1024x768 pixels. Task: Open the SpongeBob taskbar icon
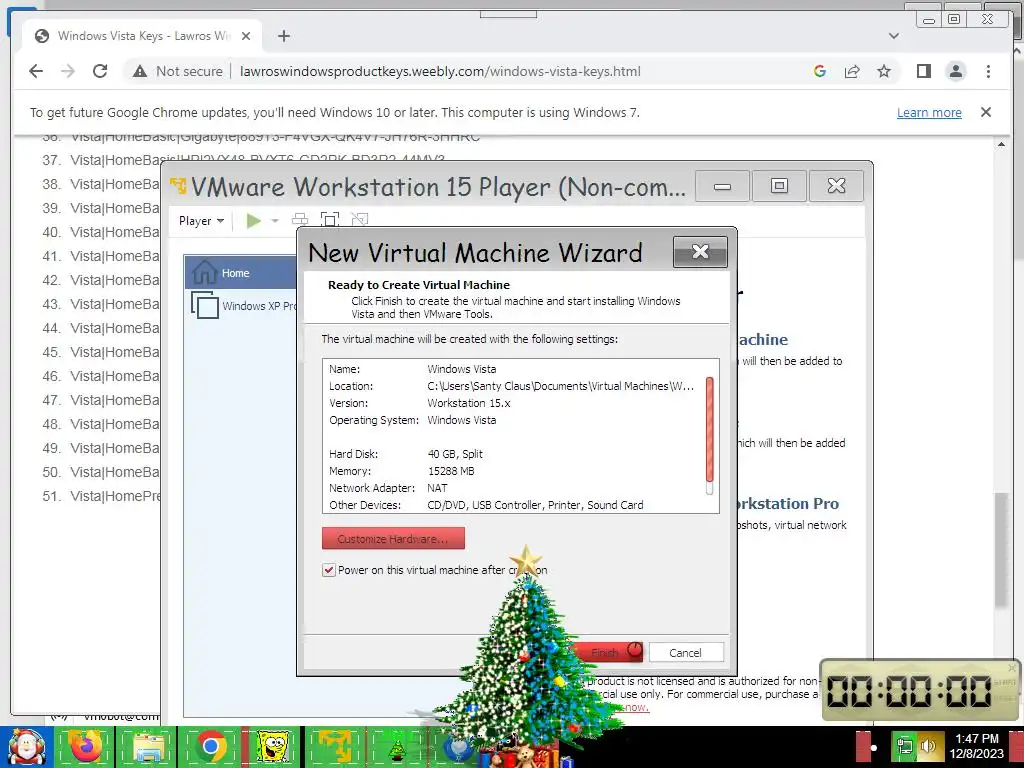pos(272,747)
